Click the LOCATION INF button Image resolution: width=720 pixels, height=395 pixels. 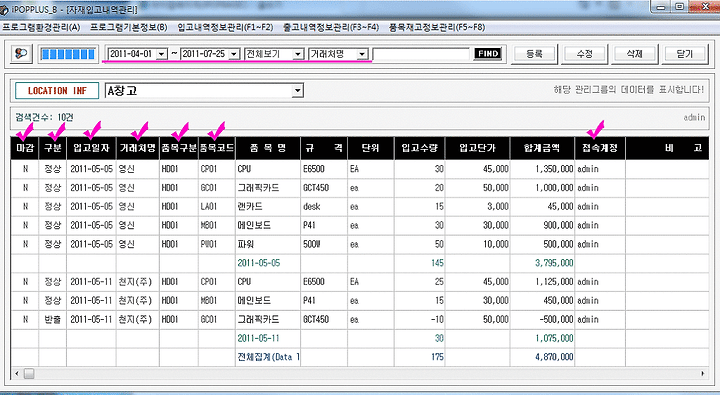tap(57, 90)
